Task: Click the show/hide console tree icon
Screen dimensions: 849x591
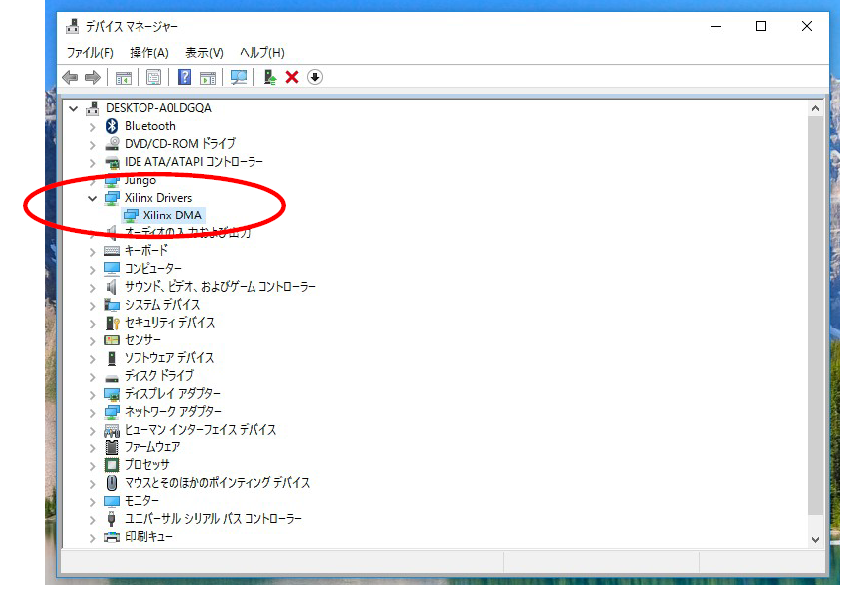Action: (x=124, y=77)
